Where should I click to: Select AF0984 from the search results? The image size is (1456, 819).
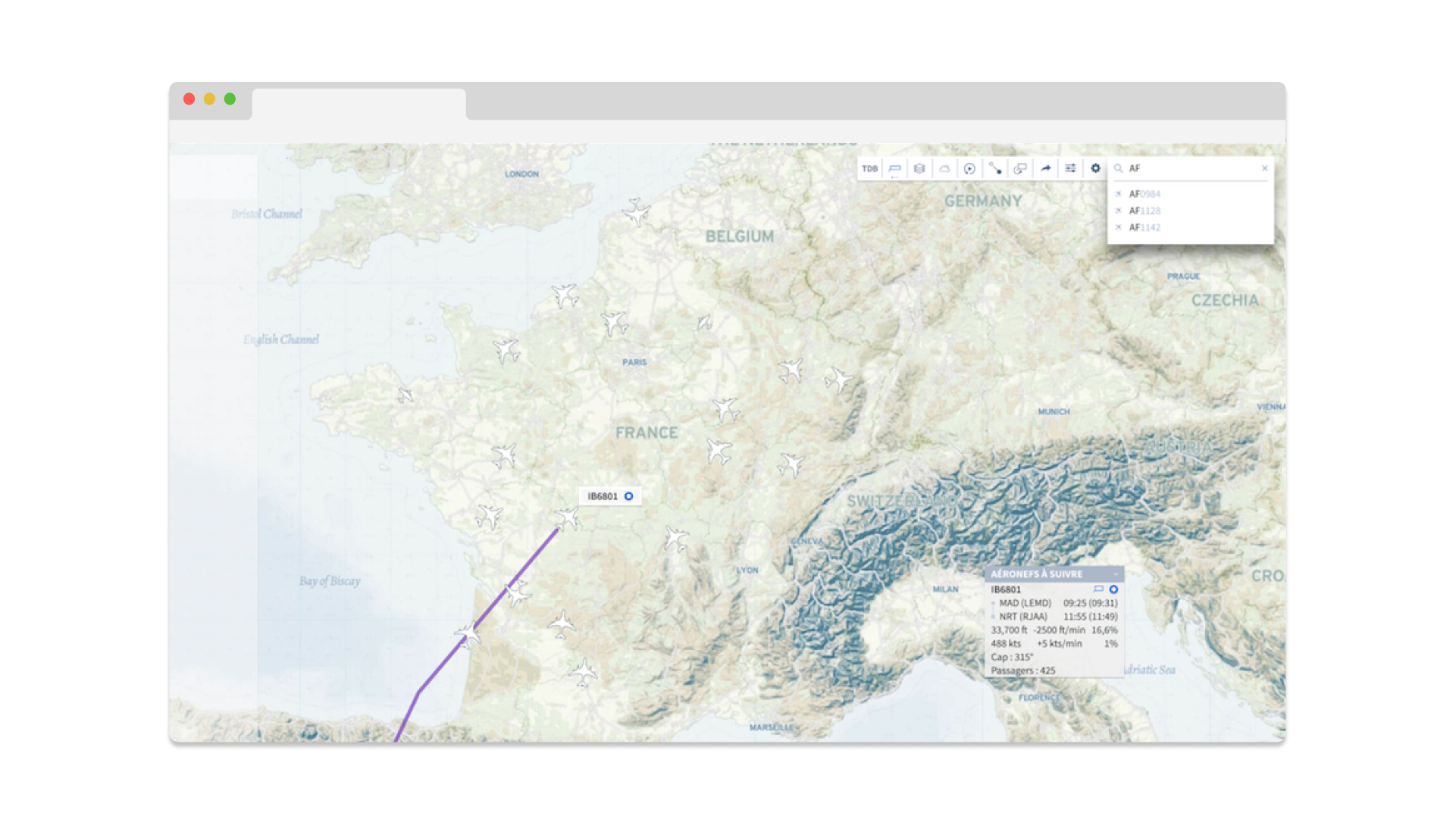point(1144,195)
